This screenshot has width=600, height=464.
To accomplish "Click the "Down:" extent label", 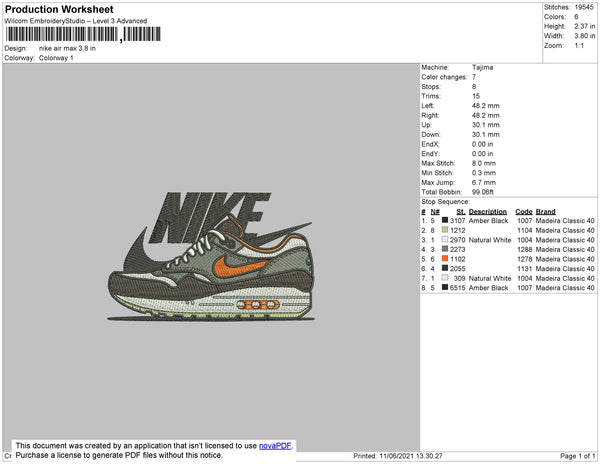I will [431, 135].
